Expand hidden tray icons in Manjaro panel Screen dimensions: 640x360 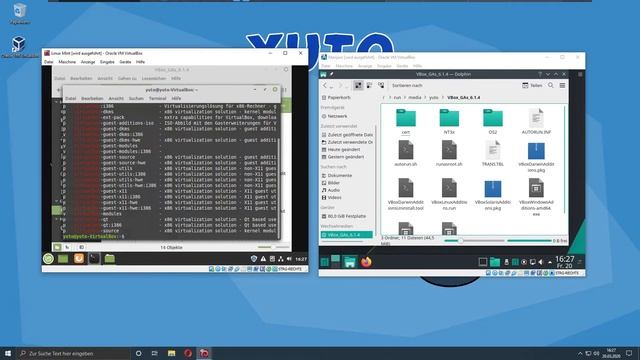point(549,262)
